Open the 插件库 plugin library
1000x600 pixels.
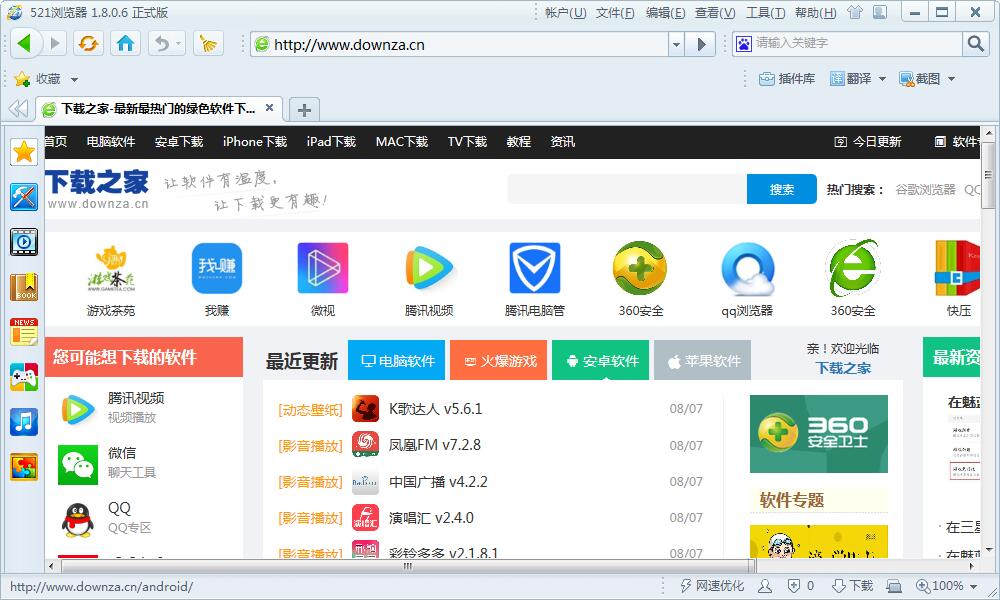(787, 78)
